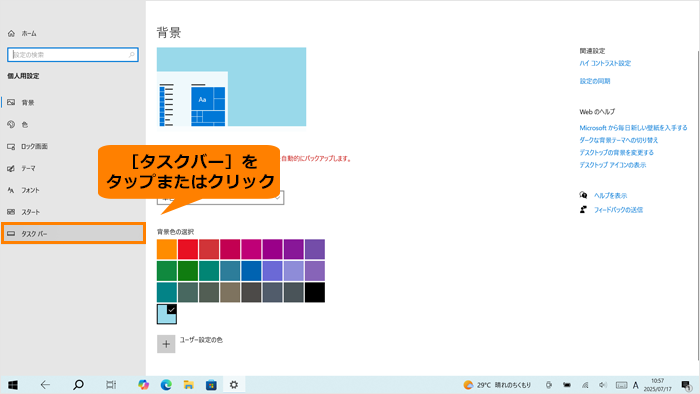700x394 pixels.
Task: Click the battery icon in system tray
Action: point(567,385)
